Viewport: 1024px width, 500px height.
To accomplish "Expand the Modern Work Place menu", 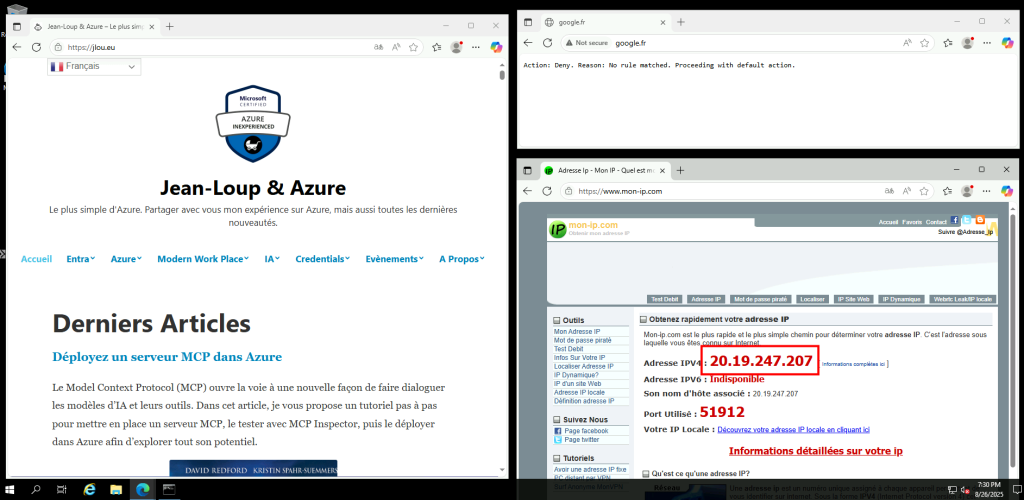I will [203, 258].
